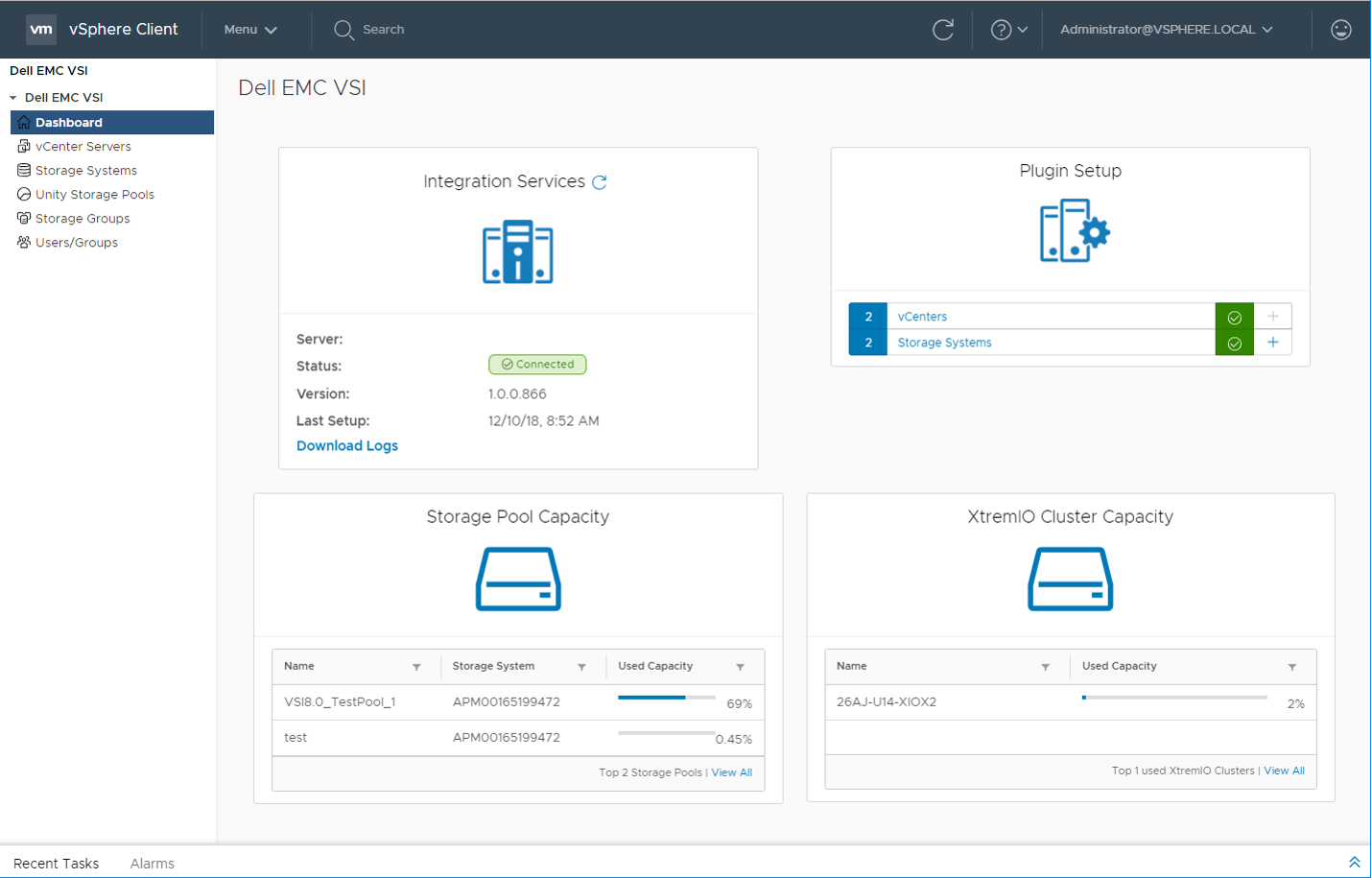Click the Integration Services server icon
This screenshot has height=878, width=1372.
pos(518,252)
